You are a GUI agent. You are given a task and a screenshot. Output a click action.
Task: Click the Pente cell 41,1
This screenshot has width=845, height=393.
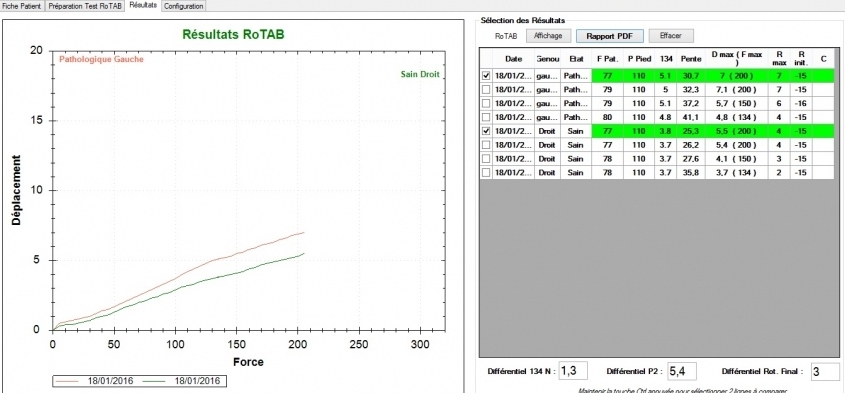[691, 117]
